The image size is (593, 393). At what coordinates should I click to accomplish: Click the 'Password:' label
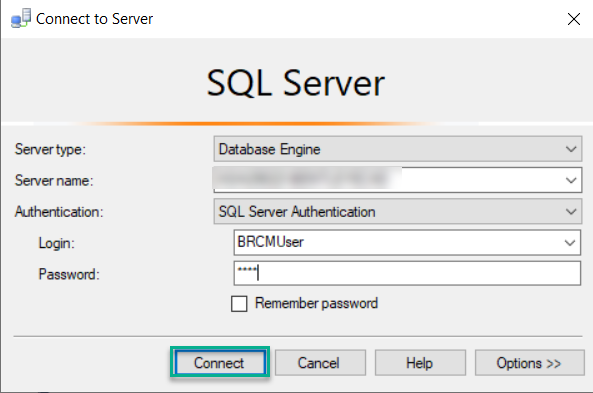click(69, 274)
